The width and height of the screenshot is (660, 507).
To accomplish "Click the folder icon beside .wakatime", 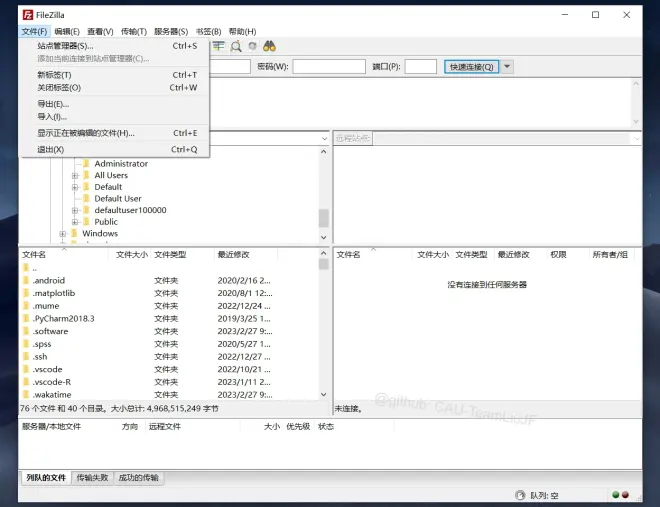I will (26, 394).
